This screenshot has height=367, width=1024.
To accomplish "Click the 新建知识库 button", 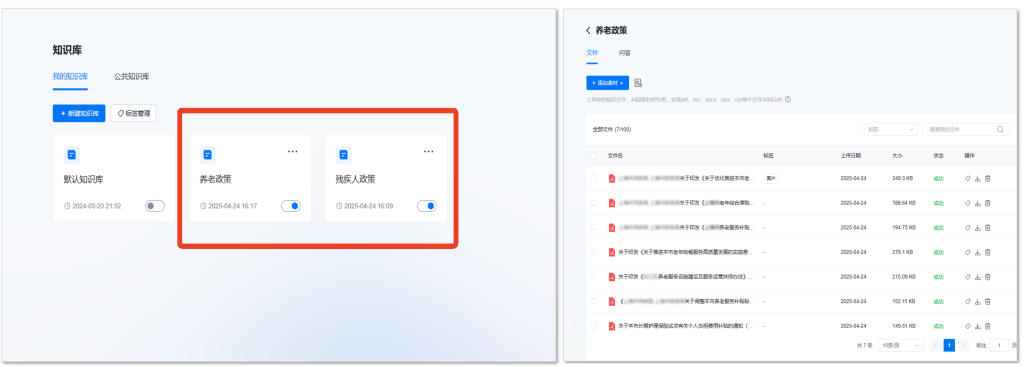I will coord(79,113).
